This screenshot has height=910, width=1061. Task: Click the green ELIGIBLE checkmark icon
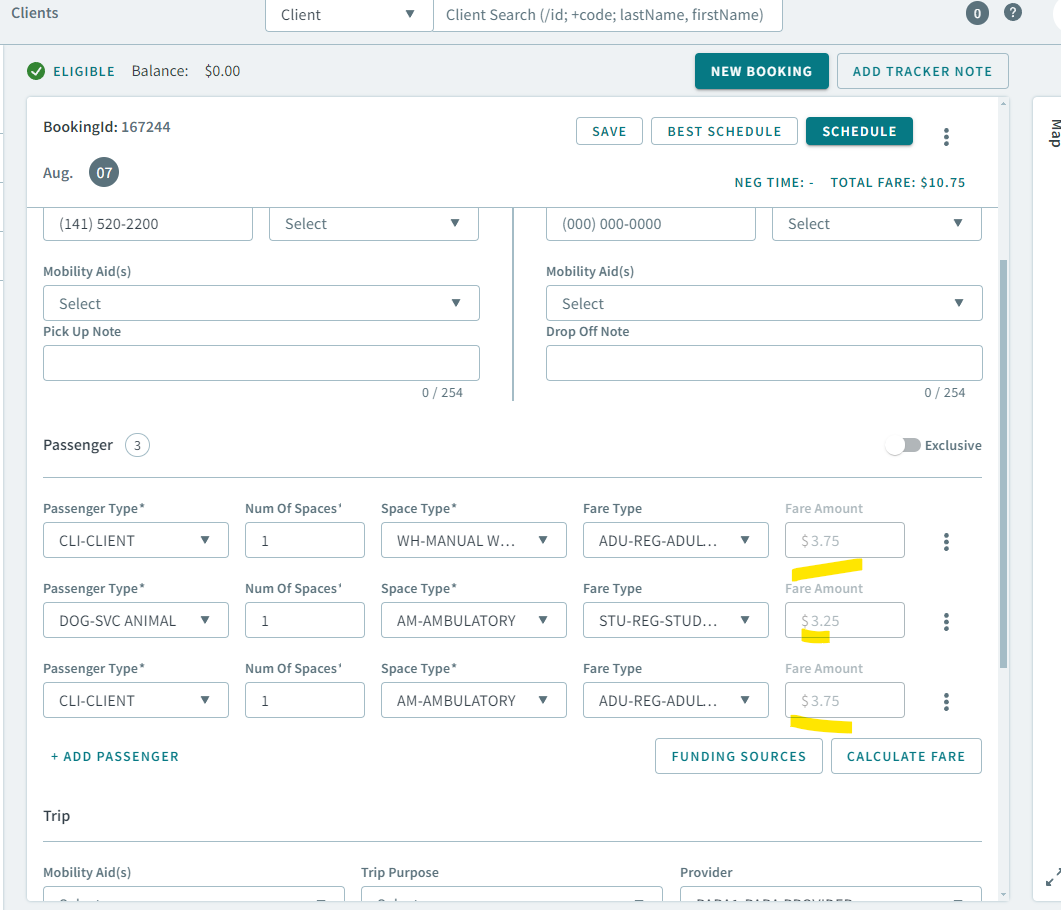[35, 71]
